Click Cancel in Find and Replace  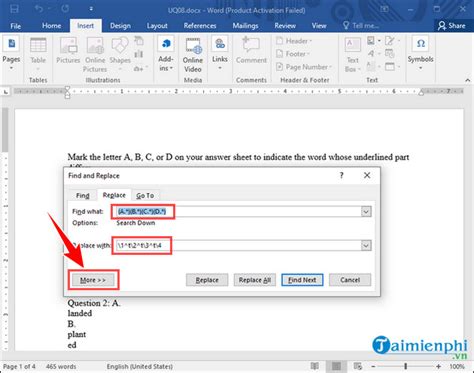pos(350,280)
